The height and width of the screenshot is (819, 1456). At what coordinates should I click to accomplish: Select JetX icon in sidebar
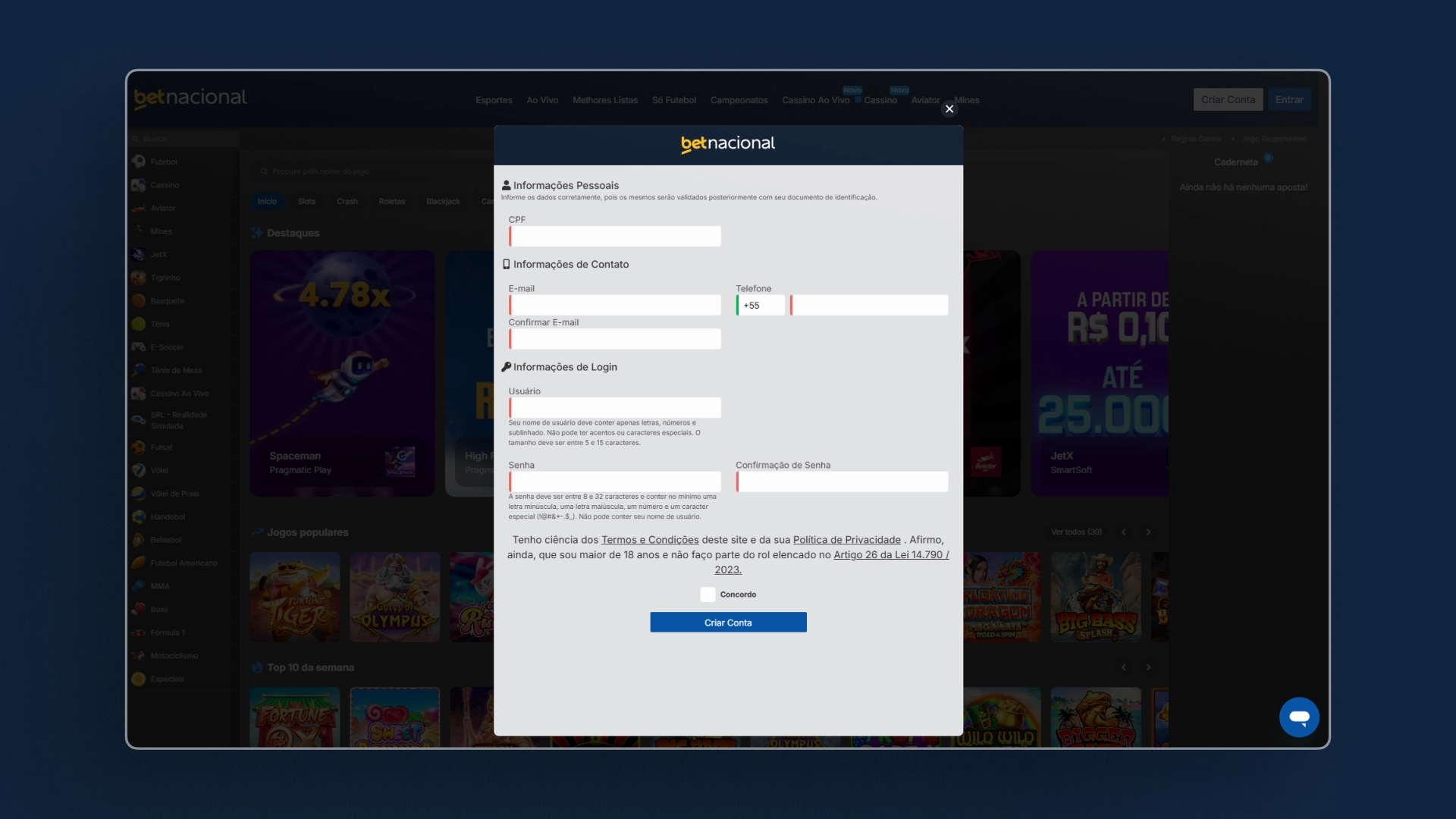tap(138, 254)
